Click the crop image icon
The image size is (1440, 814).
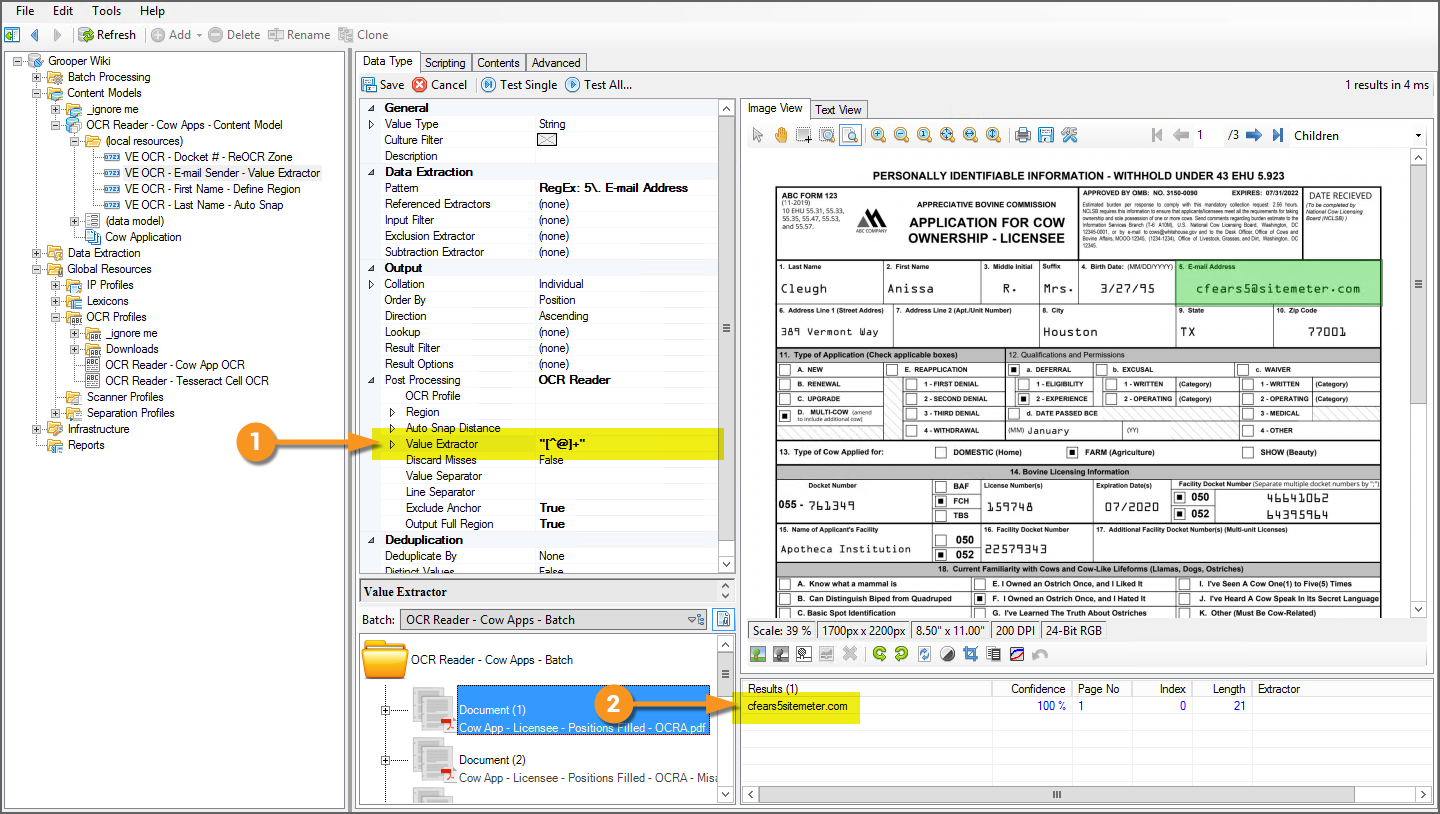click(969, 654)
